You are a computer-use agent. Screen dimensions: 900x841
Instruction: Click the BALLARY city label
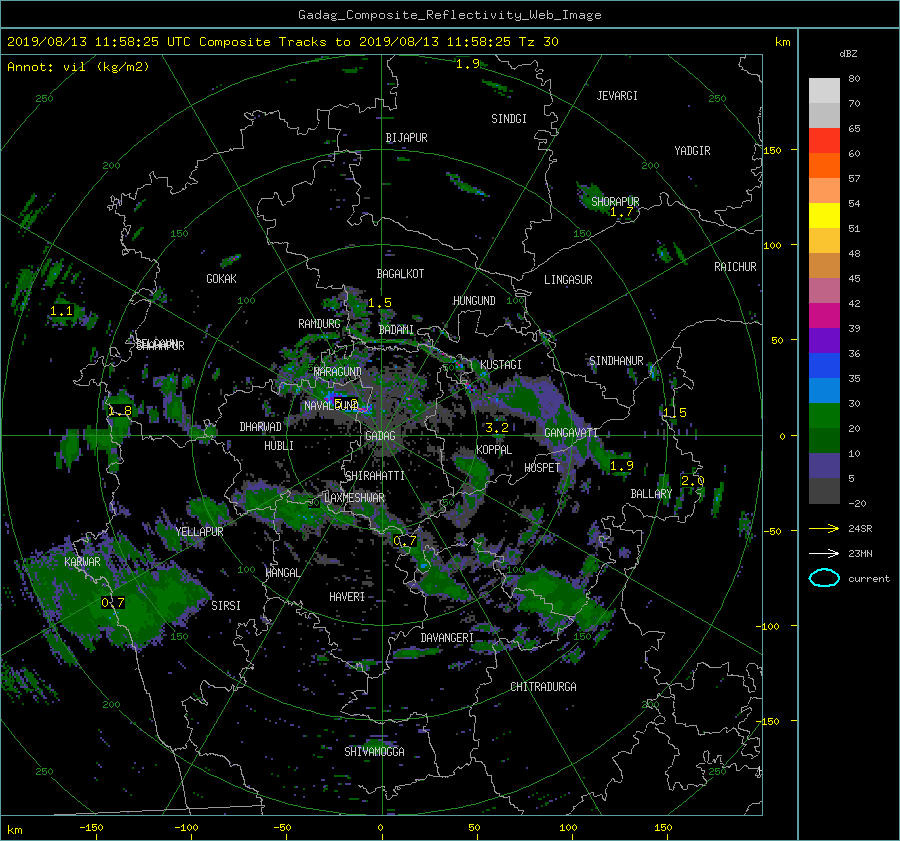pos(651,494)
